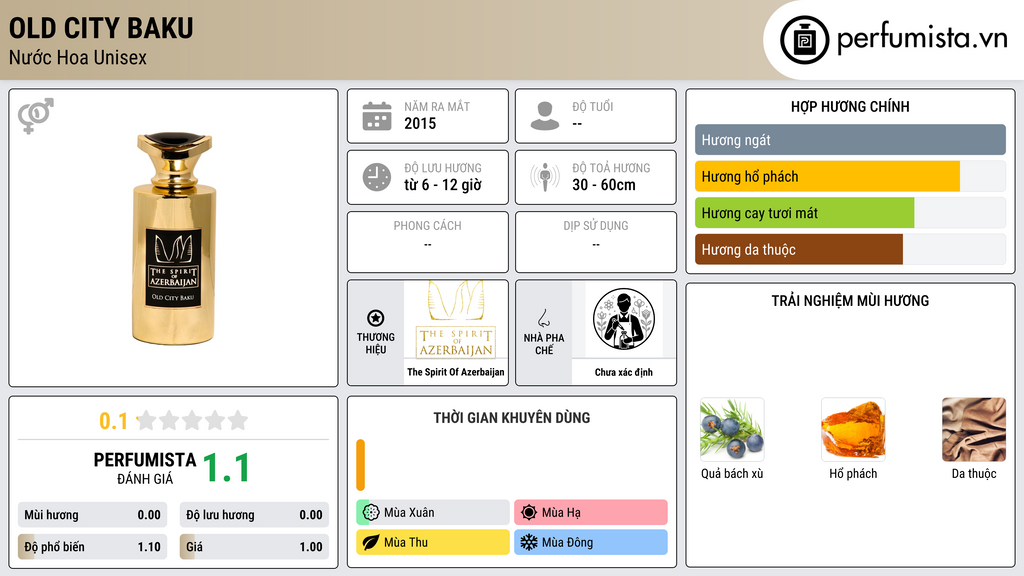1024x576 pixels.
Task: Open The Spirit Of Azerbaijan brand logo
Action: point(456,320)
